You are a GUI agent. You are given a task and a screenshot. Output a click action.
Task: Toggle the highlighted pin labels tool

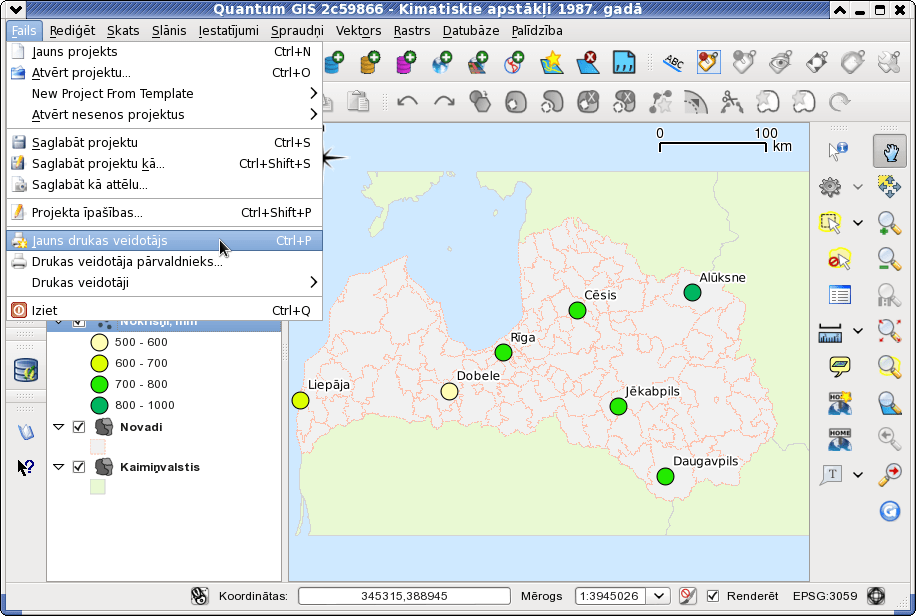[x=708, y=62]
